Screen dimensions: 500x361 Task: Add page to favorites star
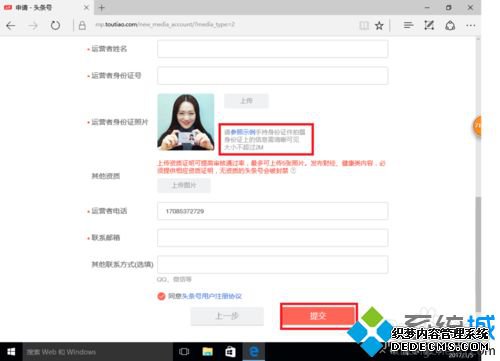(379, 25)
